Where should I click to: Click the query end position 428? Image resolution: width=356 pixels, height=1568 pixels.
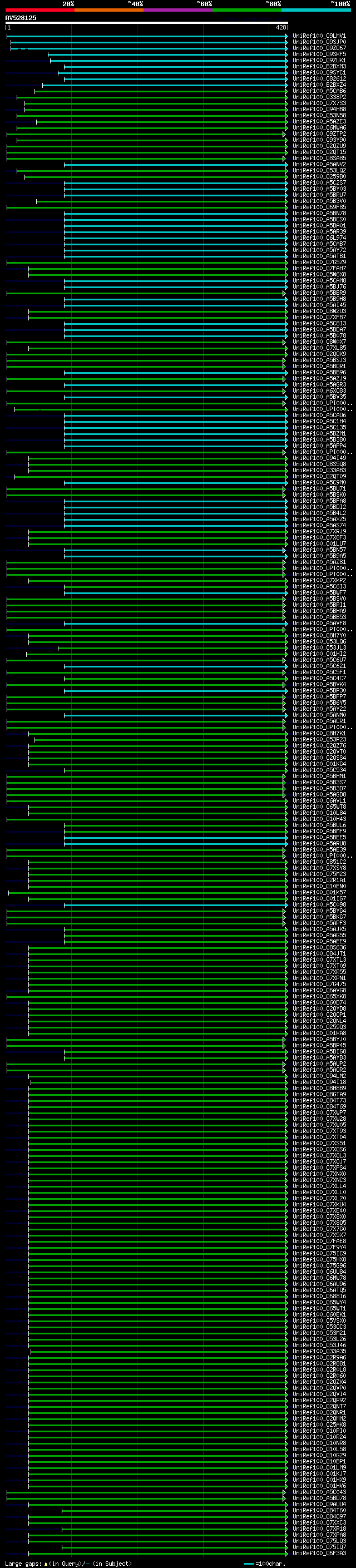coord(280,27)
